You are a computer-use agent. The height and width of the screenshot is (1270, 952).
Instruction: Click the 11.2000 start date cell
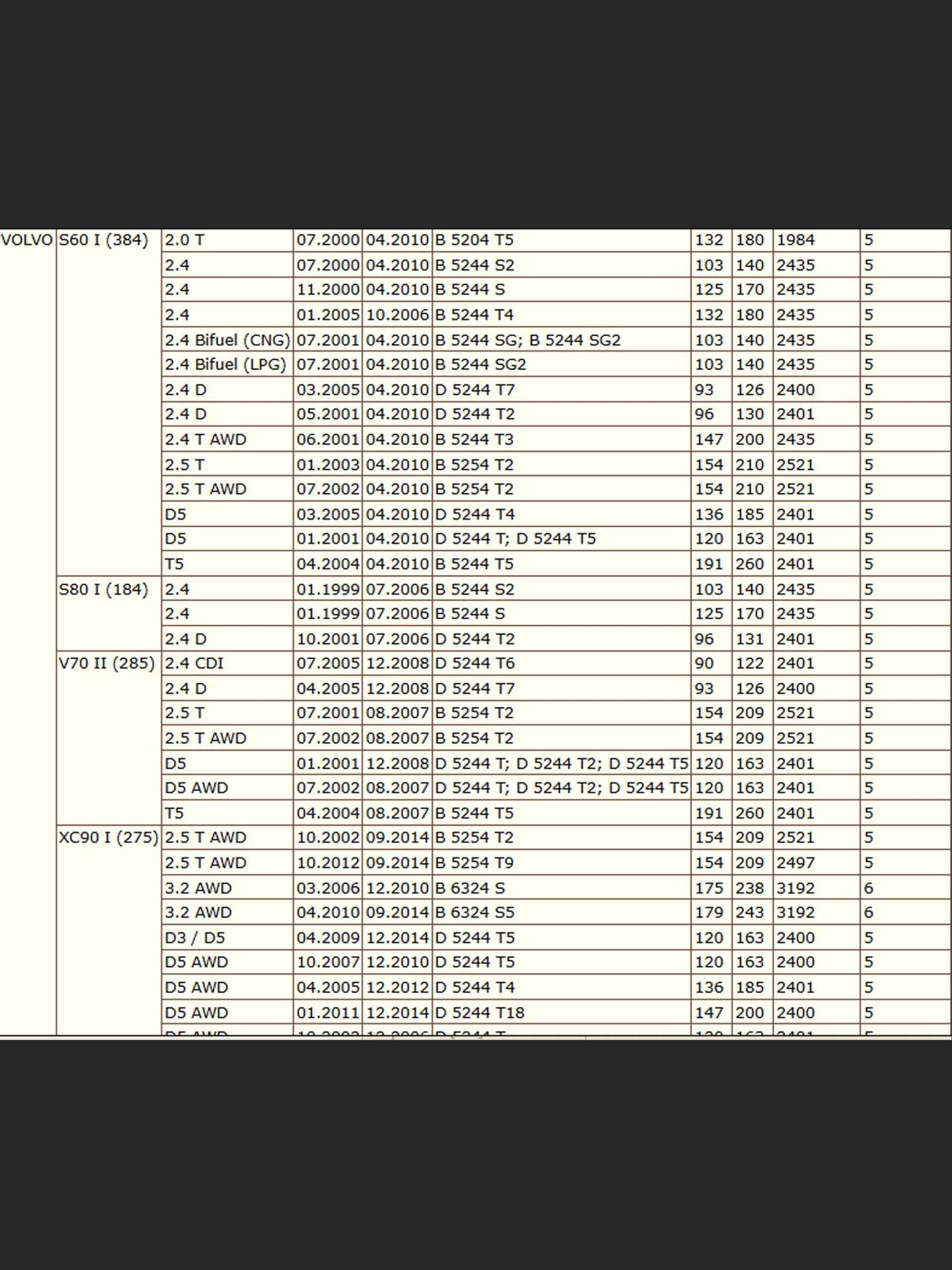click(x=328, y=289)
